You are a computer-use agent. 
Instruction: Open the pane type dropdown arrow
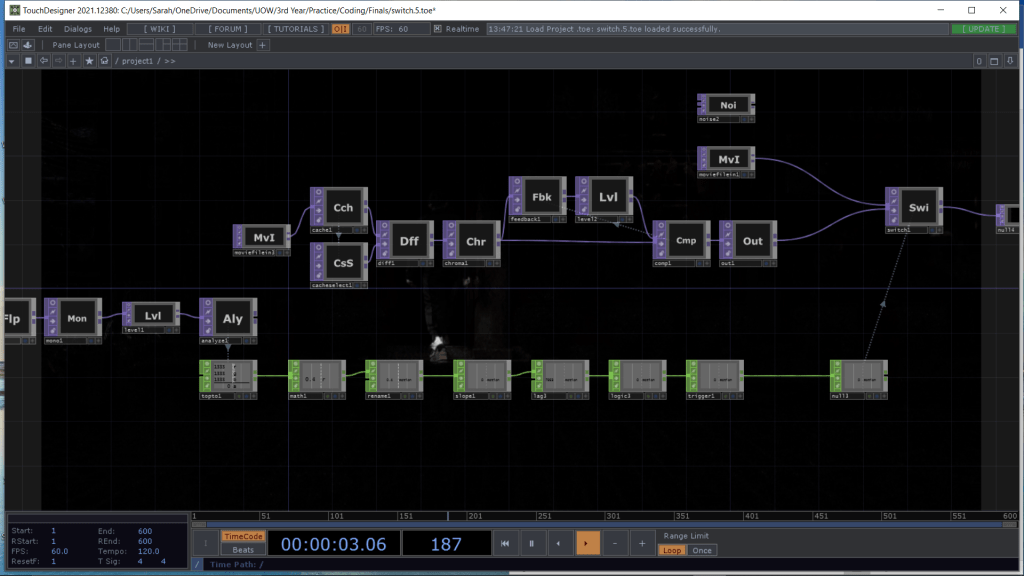pyautogui.click(x=13, y=61)
